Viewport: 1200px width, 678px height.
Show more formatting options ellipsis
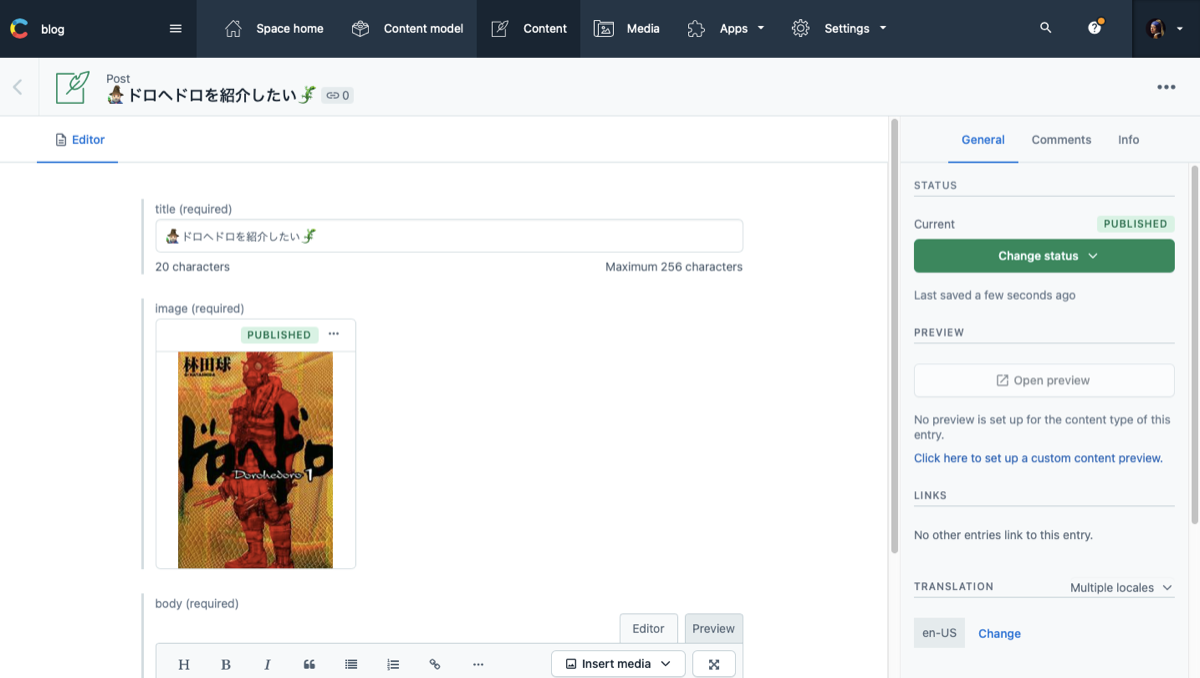pos(478,664)
